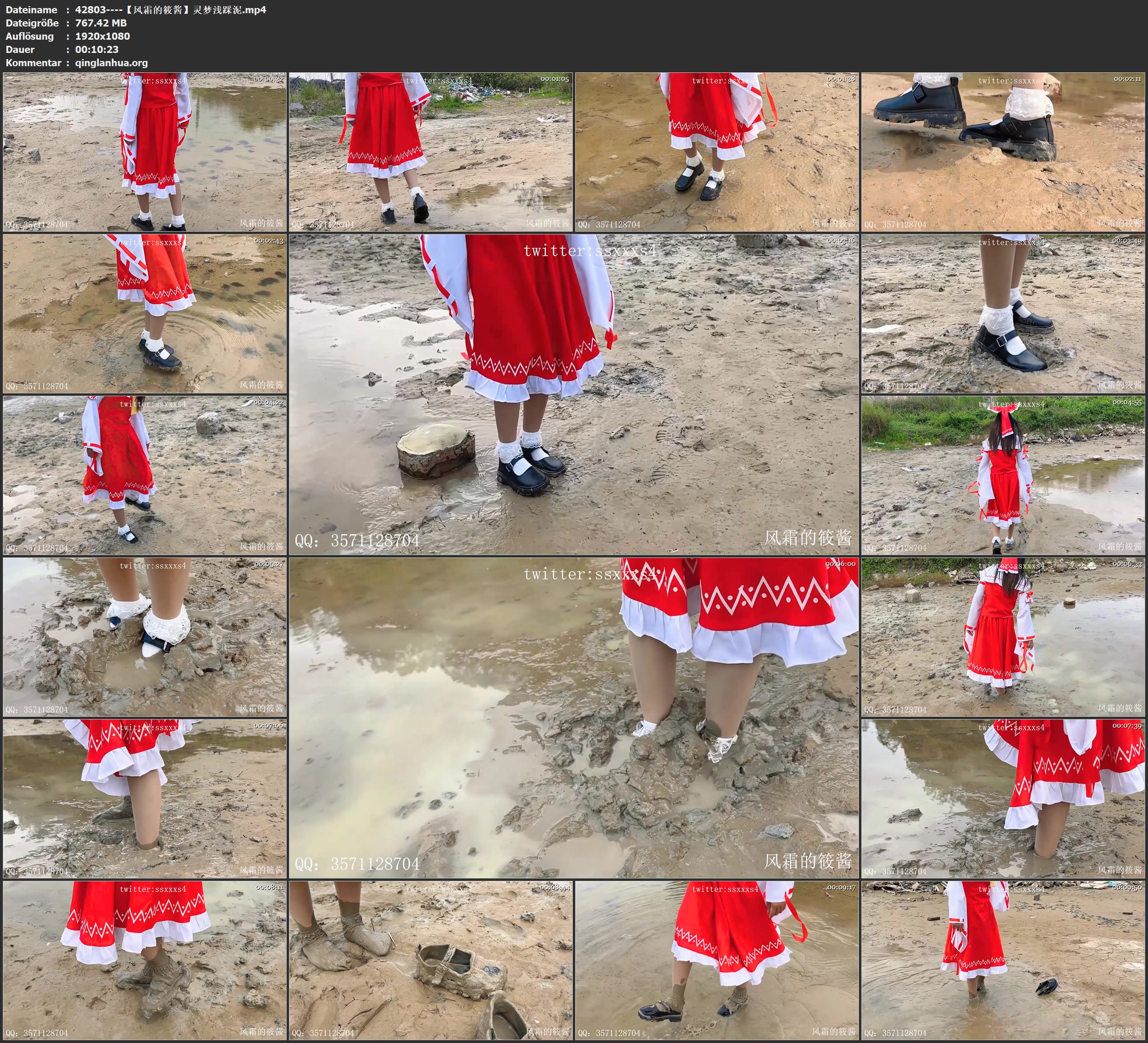Open the frame marked 00:01:38
Screen dimensions: 1148x1043
pos(716,152)
